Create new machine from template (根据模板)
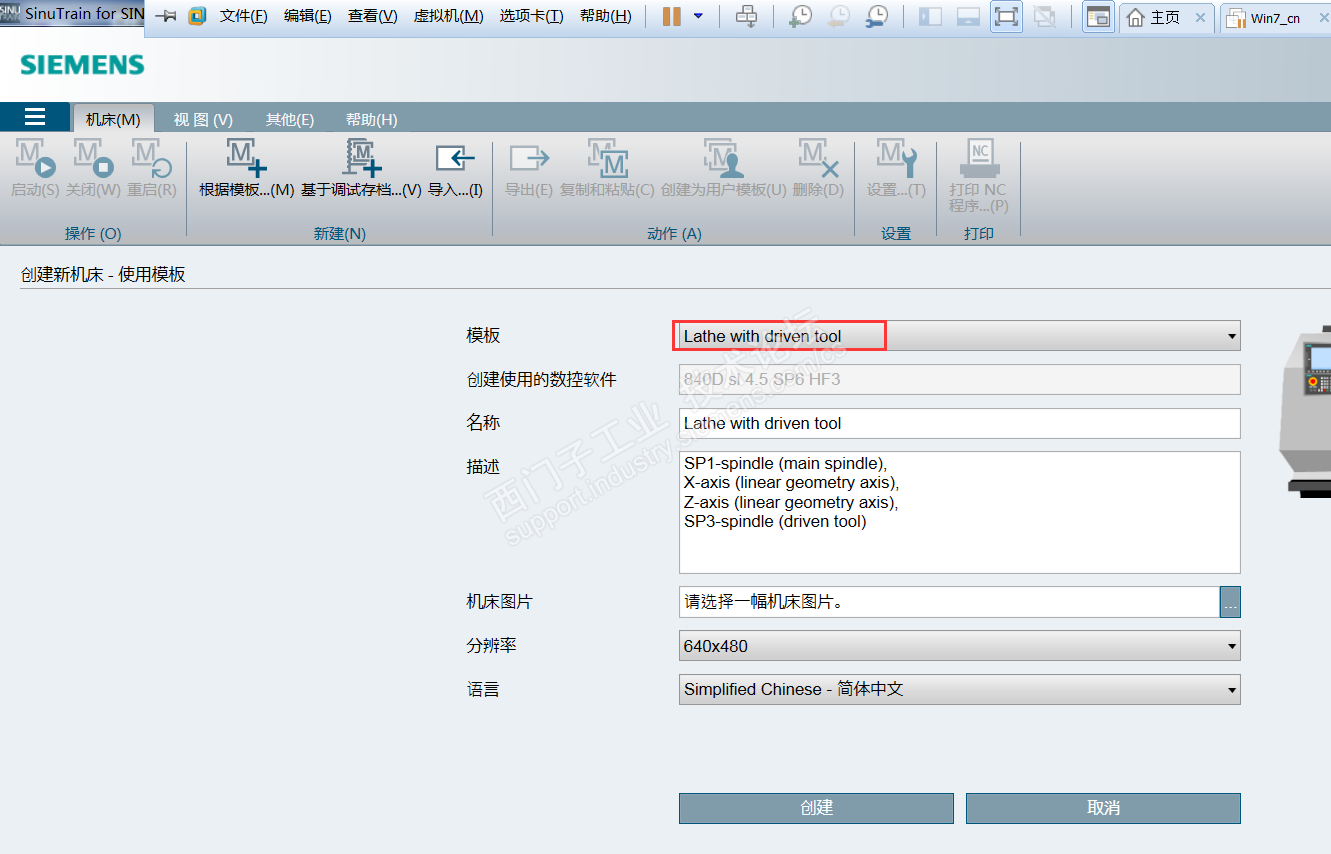The height and width of the screenshot is (854, 1331). (x=246, y=158)
